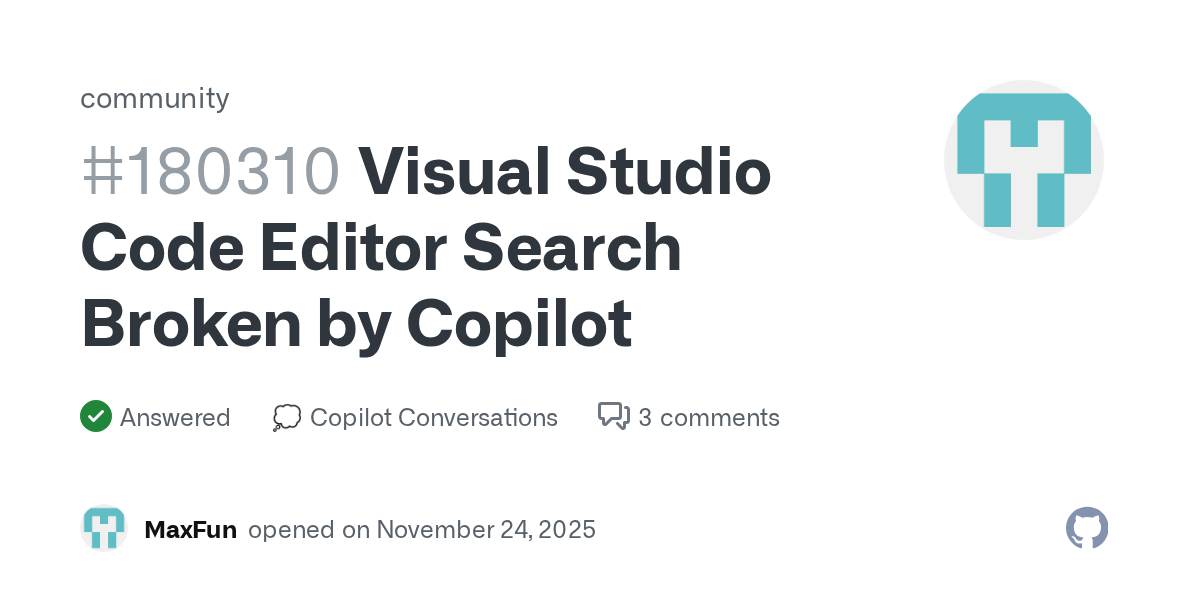Viewport: 1200px width, 600px height.
Task: Open the MaxFun username link
Action: click(x=191, y=529)
